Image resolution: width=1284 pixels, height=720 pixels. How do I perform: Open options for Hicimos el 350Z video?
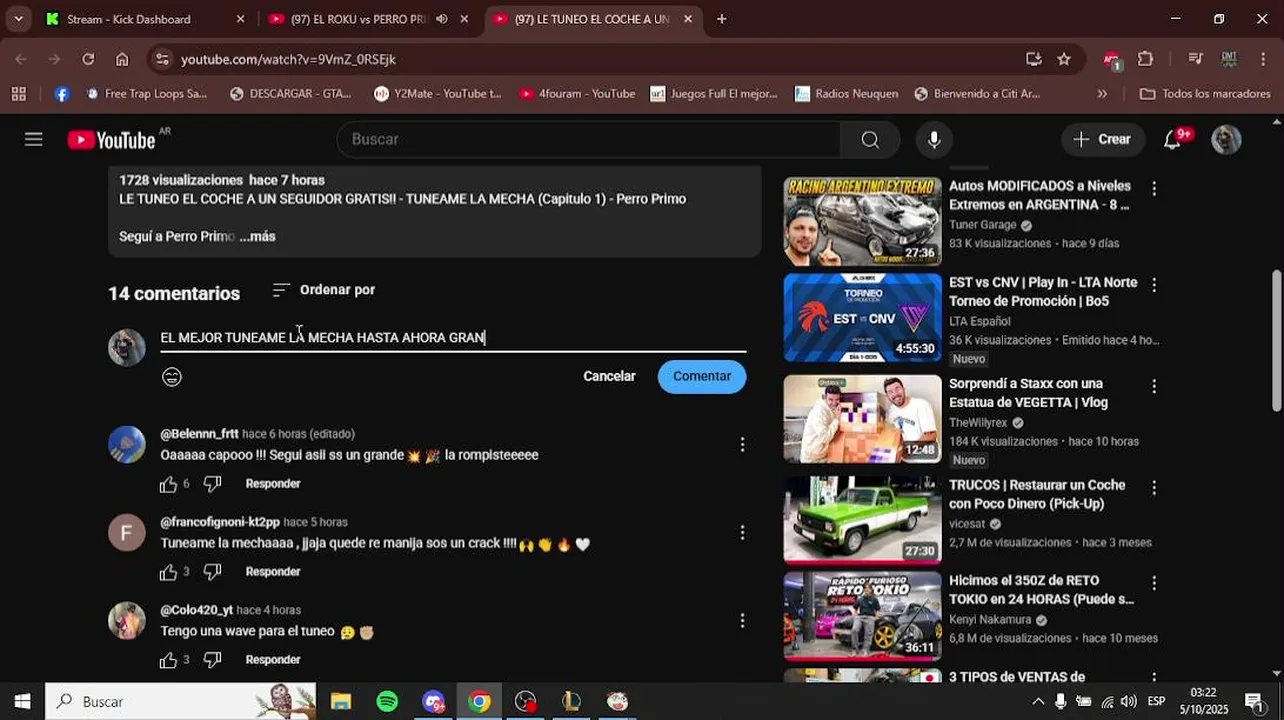pyautogui.click(x=1154, y=583)
